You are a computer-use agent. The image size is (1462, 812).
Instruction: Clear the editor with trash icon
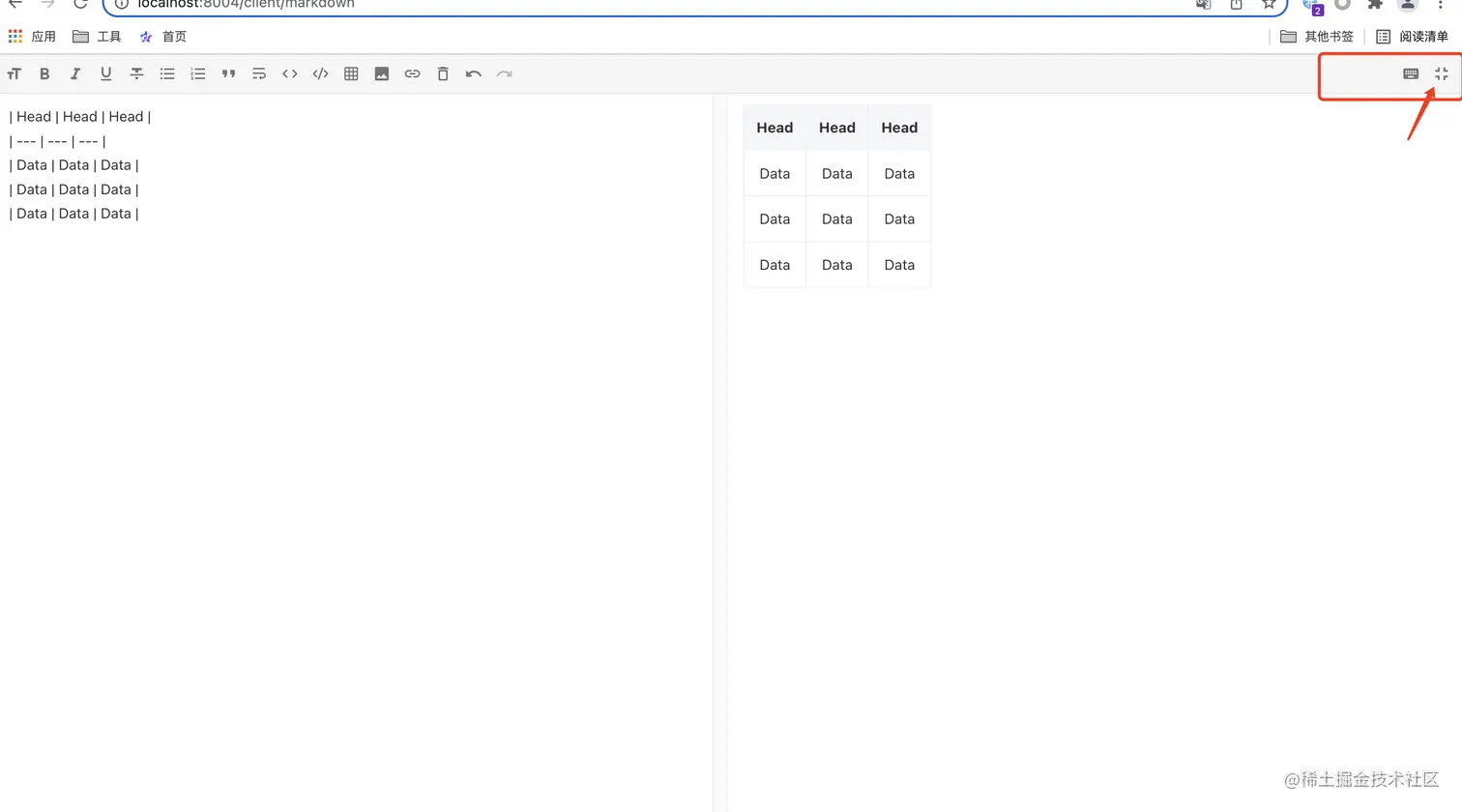coord(443,73)
